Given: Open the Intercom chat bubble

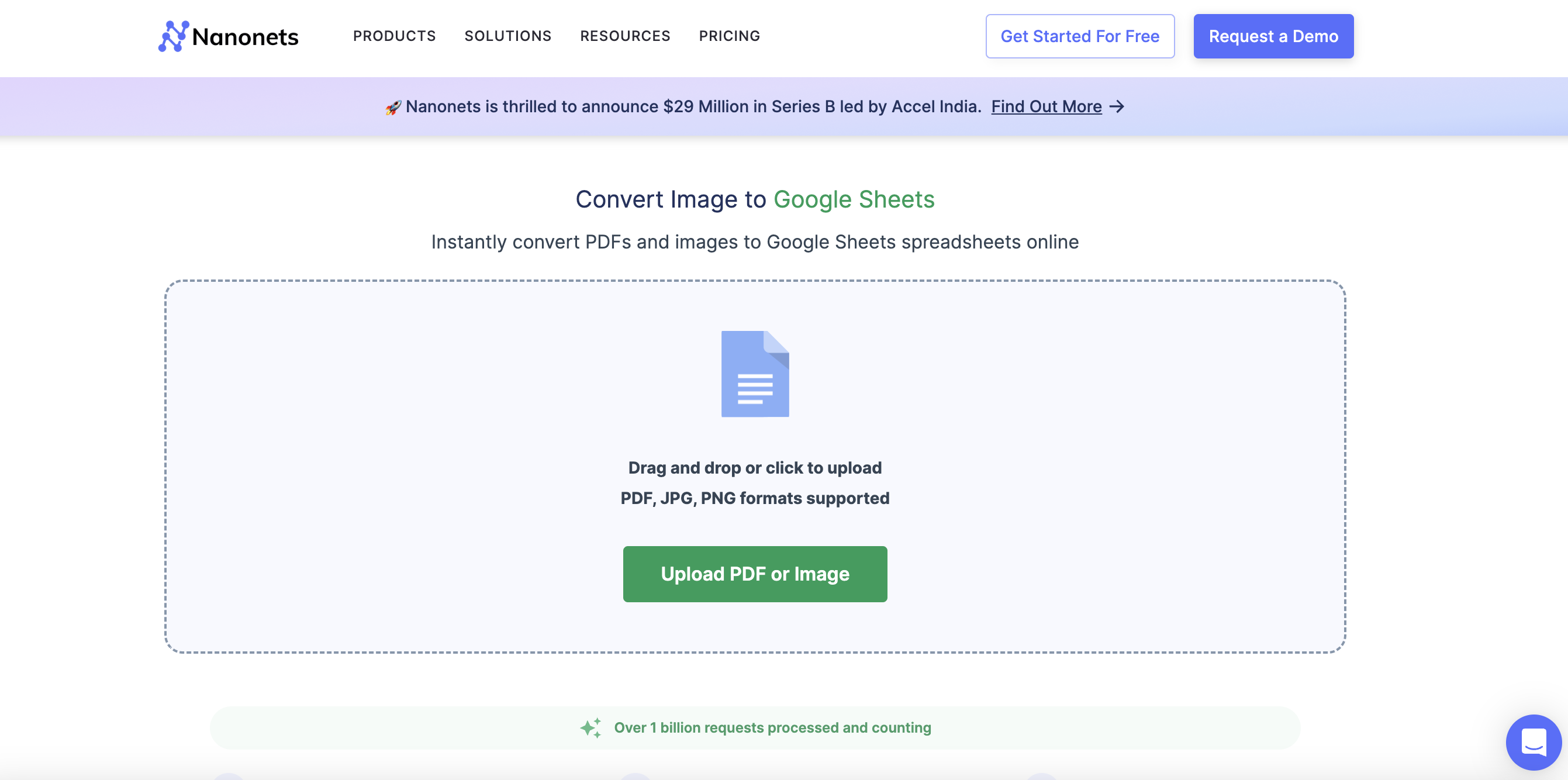Looking at the screenshot, I should (1535, 742).
